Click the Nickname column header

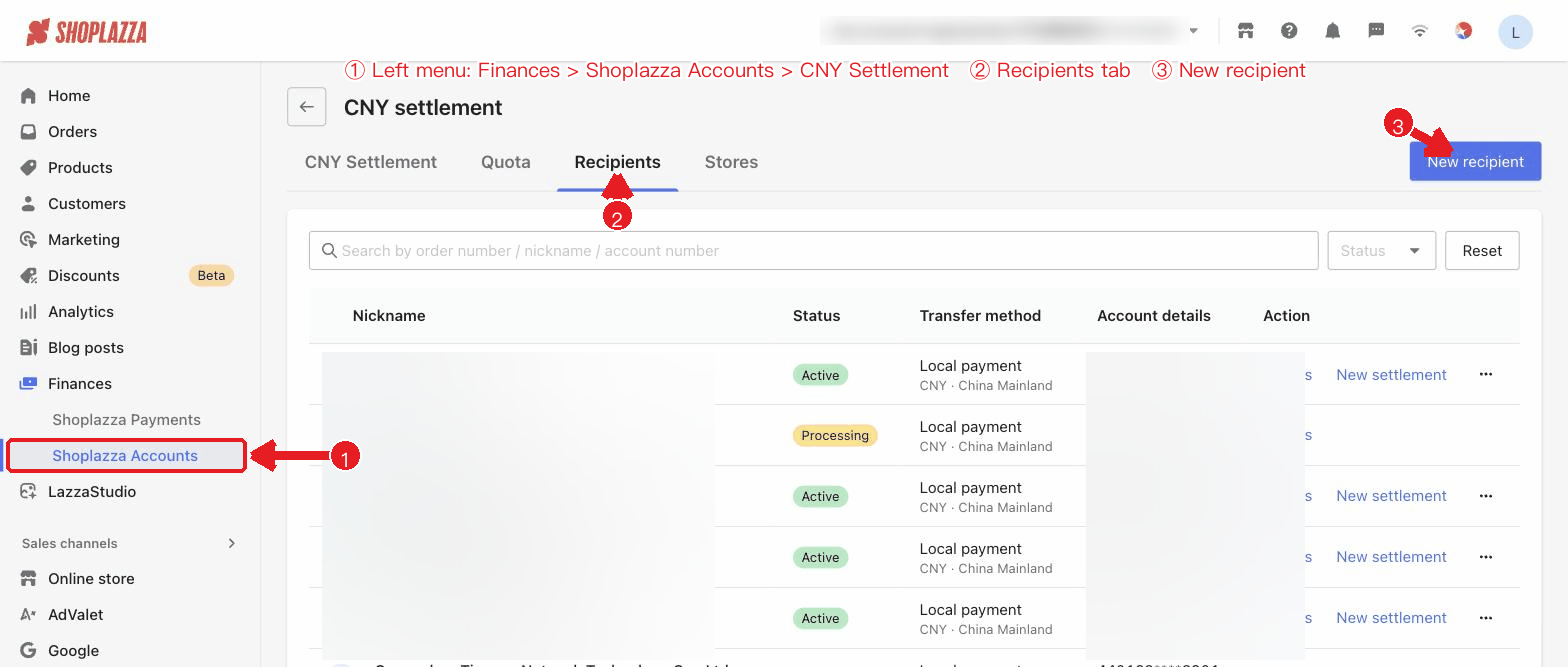click(389, 316)
